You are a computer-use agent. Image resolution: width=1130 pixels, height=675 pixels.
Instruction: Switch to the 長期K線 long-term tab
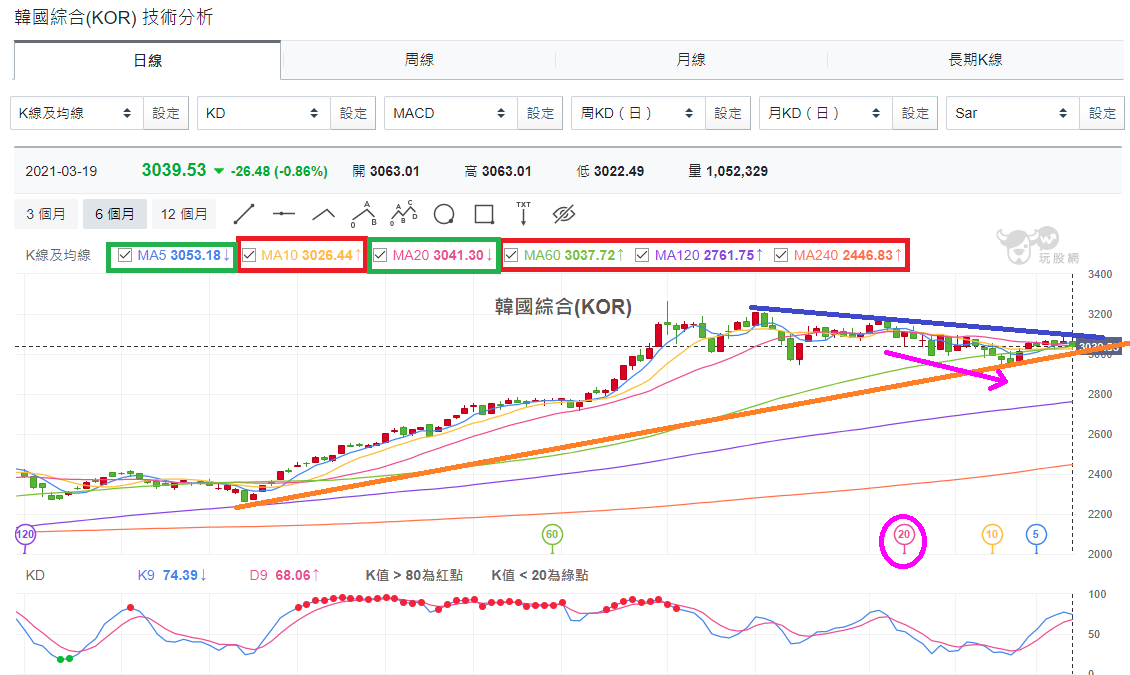pyautogui.click(x=976, y=60)
